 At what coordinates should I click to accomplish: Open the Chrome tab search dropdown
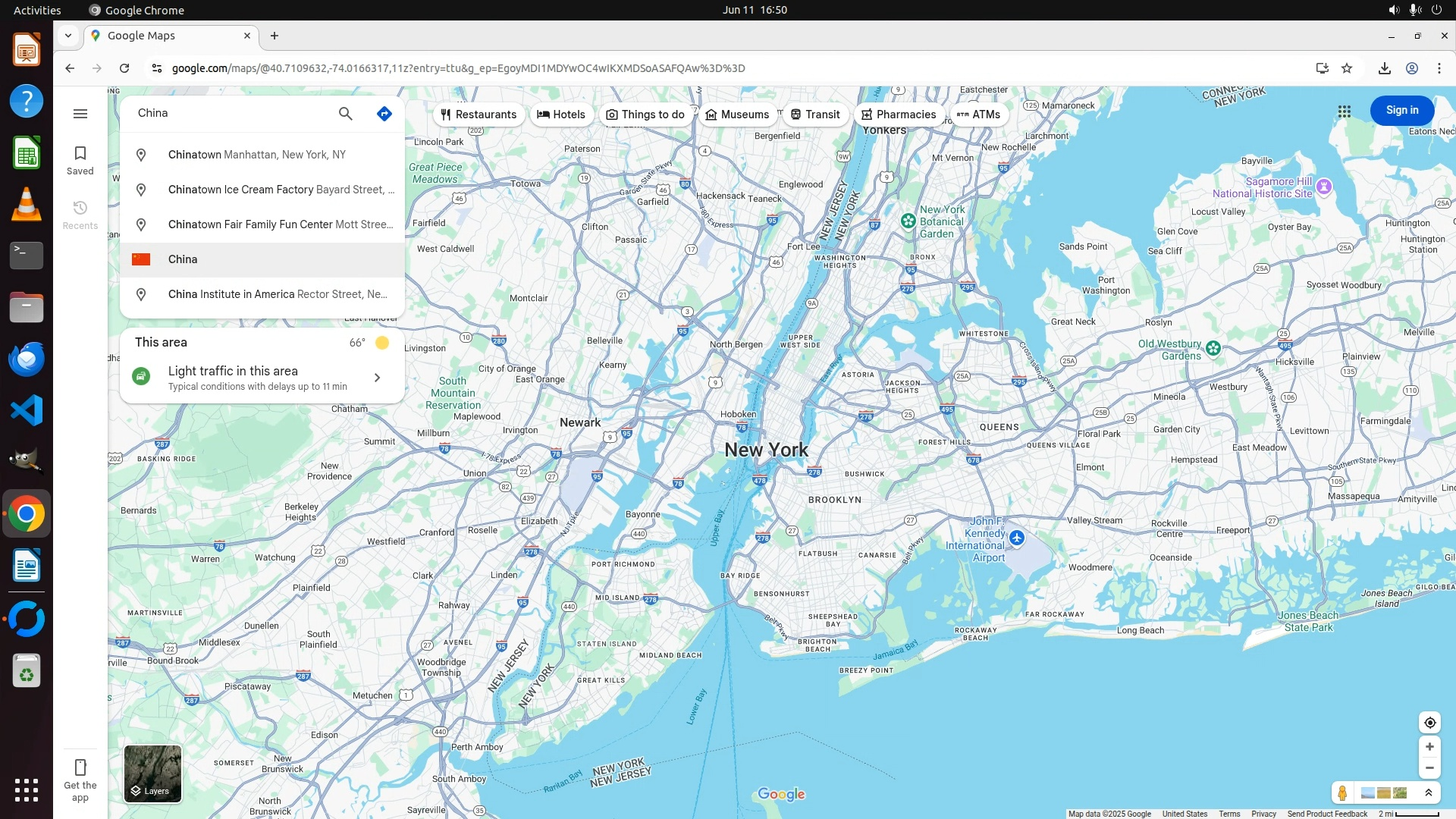(68, 36)
